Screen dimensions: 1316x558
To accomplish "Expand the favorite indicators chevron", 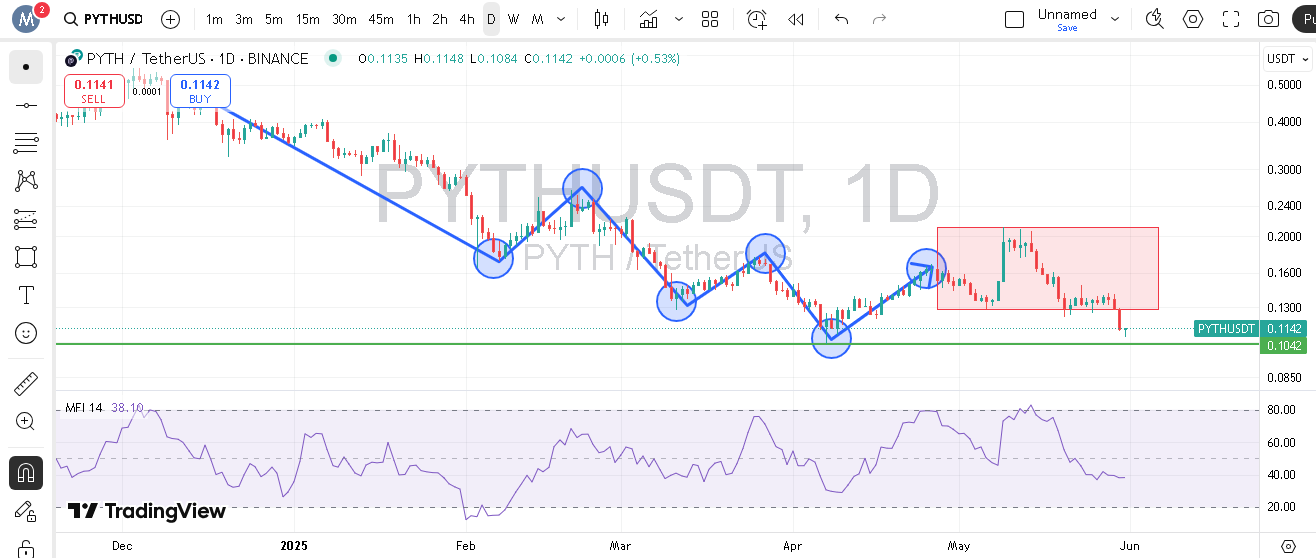I will point(679,19).
